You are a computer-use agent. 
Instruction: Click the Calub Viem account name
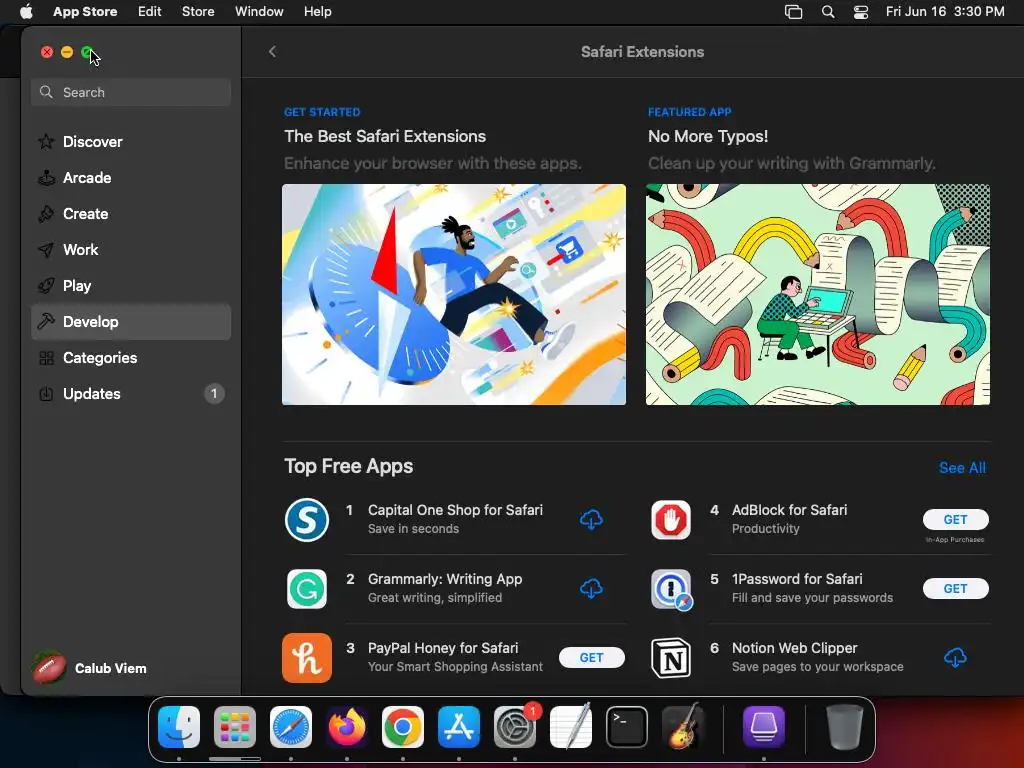tap(110, 668)
